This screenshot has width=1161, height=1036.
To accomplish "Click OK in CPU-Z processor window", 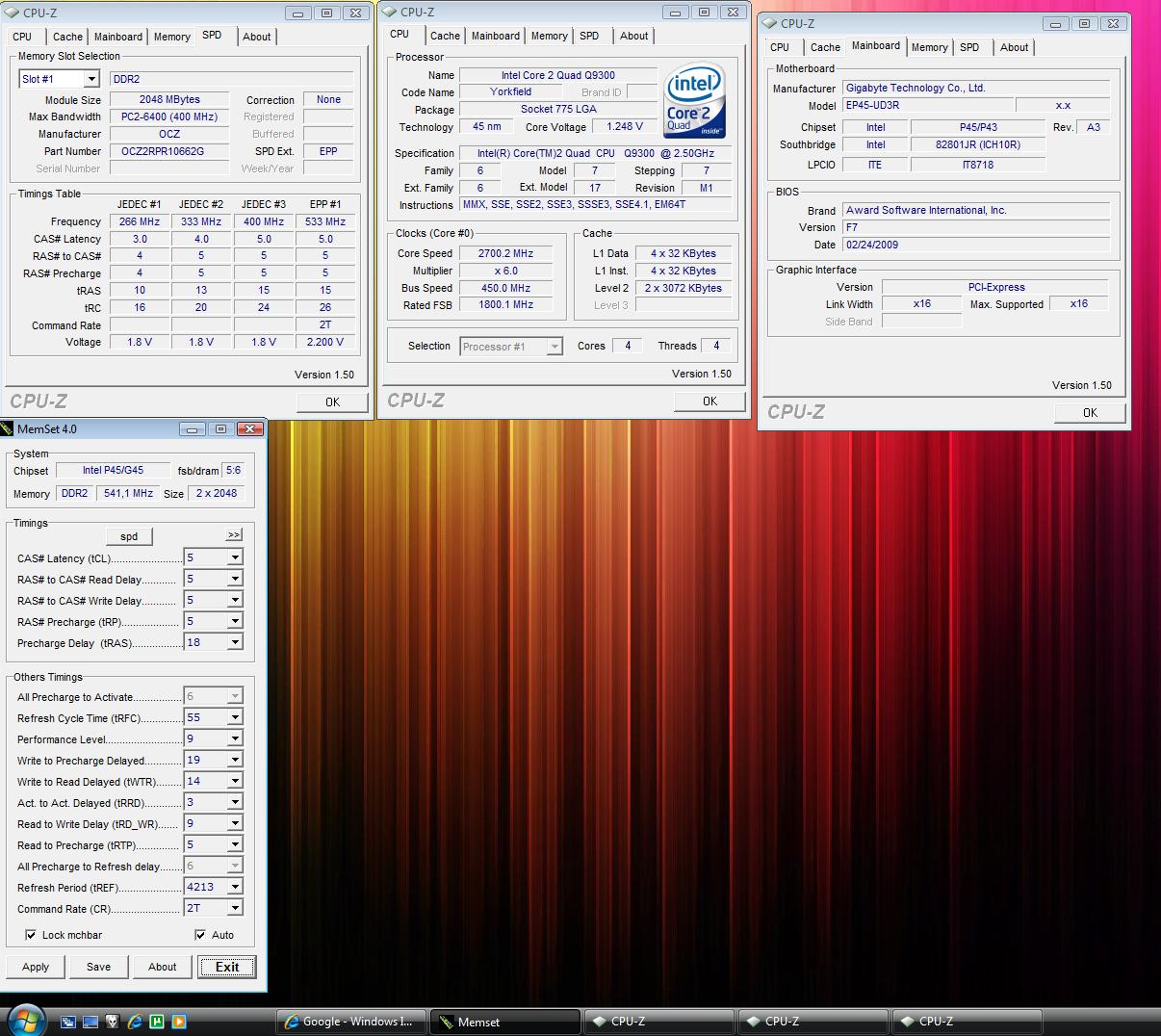I will [709, 401].
